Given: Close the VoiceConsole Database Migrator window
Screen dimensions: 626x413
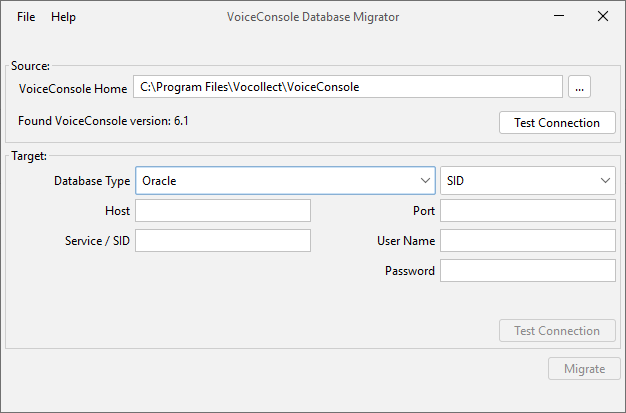Looking at the screenshot, I should pyautogui.click(x=602, y=17).
